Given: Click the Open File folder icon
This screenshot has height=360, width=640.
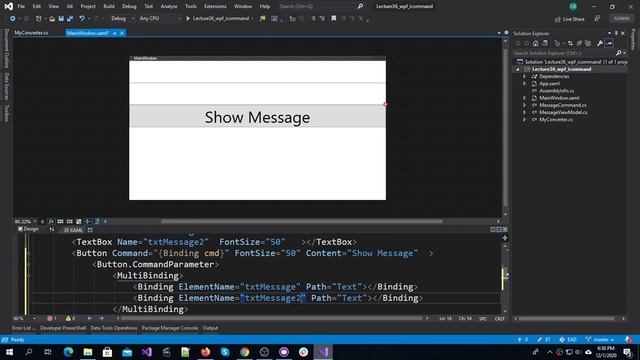Looking at the screenshot, I should pyautogui.click(x=52, y=18).
